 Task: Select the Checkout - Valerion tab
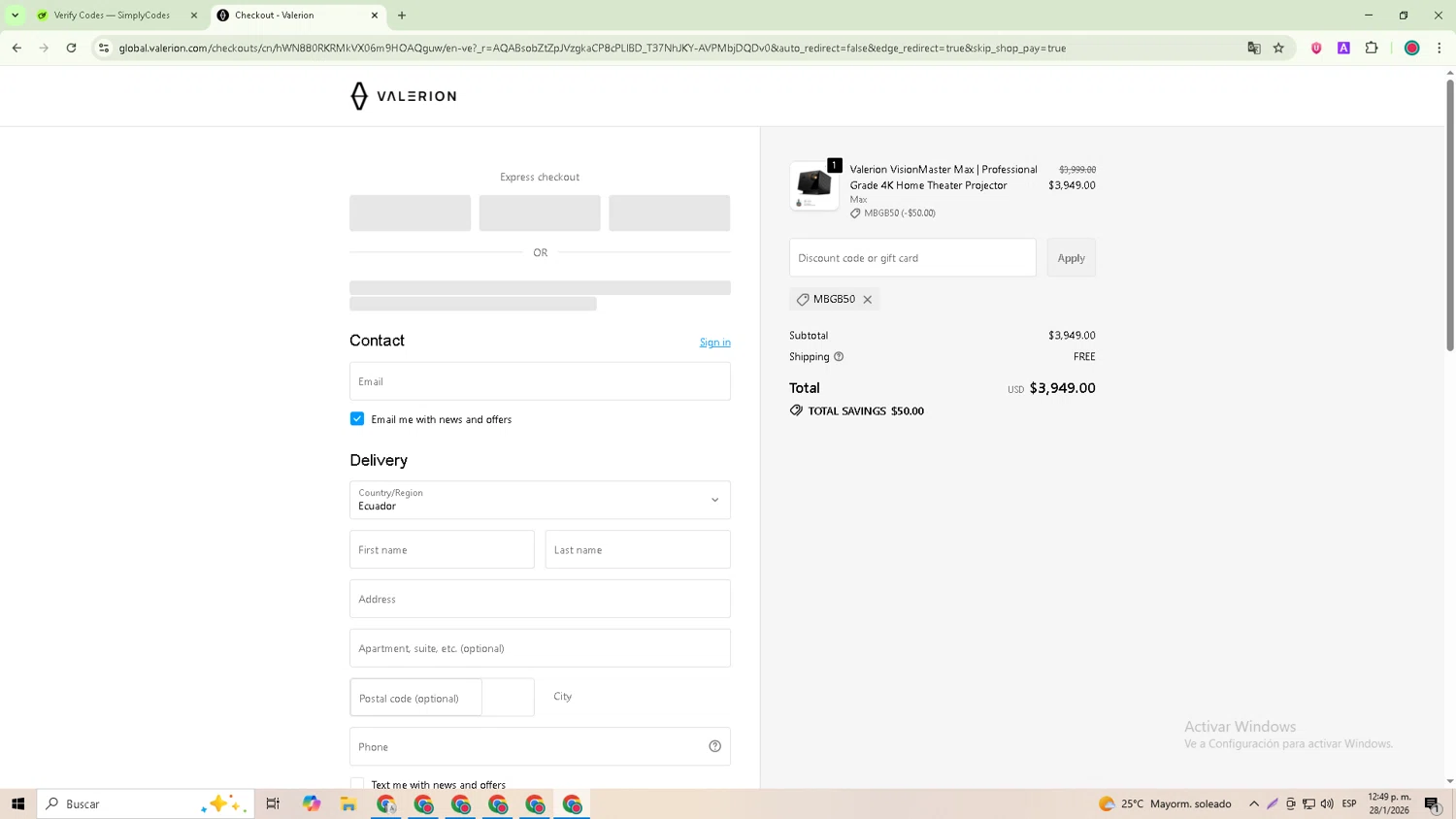pos(291,16)
